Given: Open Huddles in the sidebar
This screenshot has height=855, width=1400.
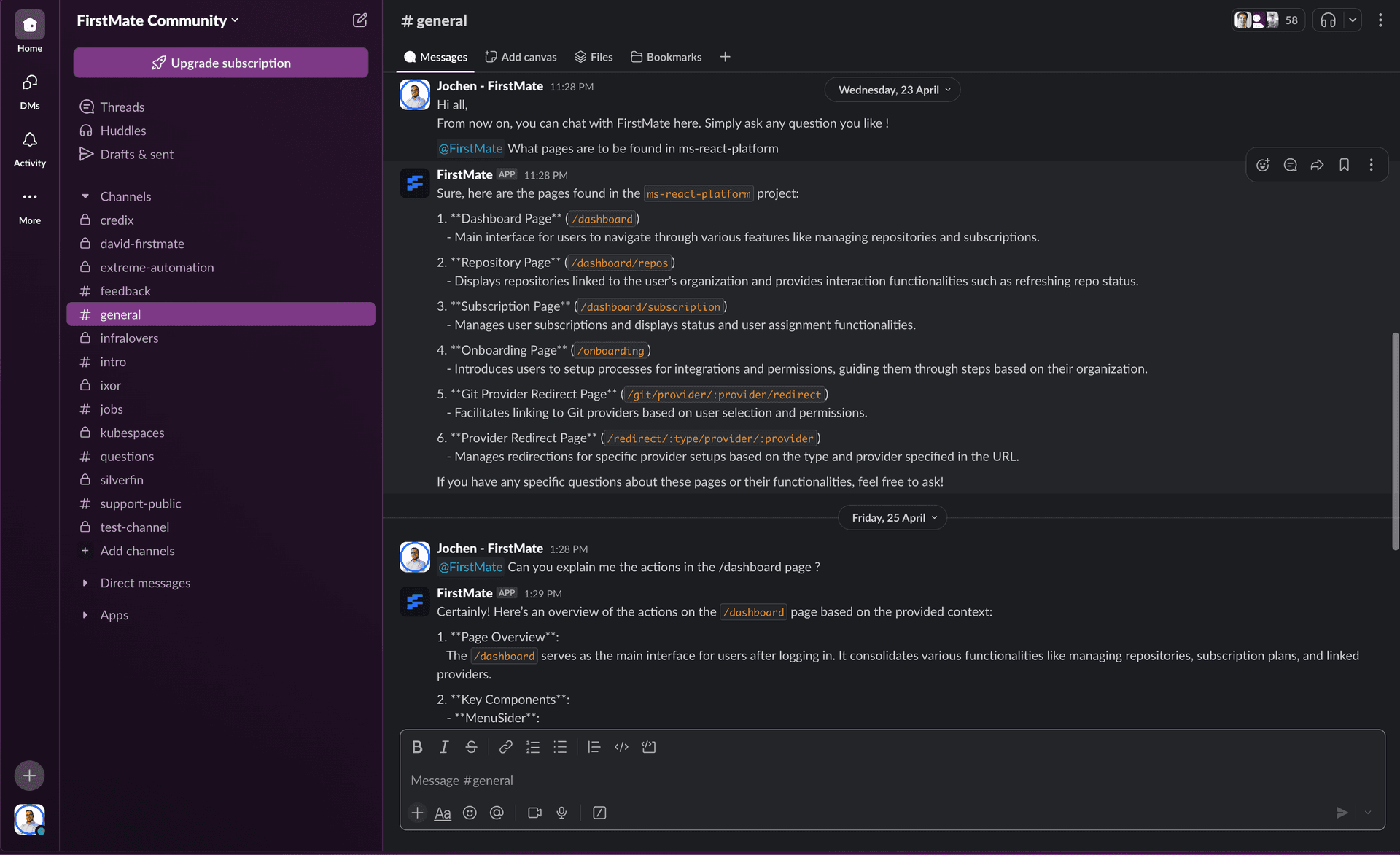Looking at the screenshot, I should pos(221,131).
